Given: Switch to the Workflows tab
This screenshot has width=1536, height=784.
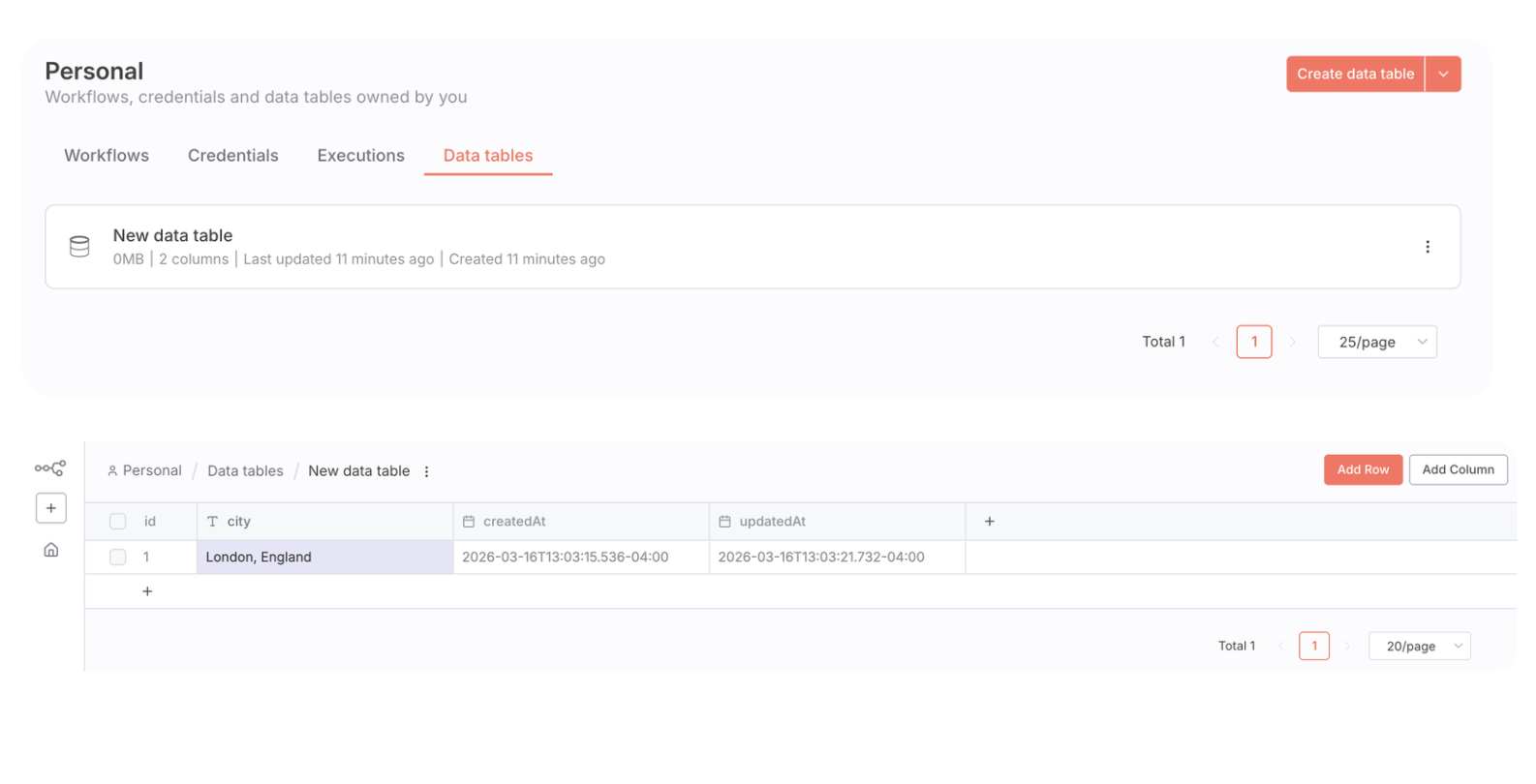Looking at the screenshot, I should (107, 156).
